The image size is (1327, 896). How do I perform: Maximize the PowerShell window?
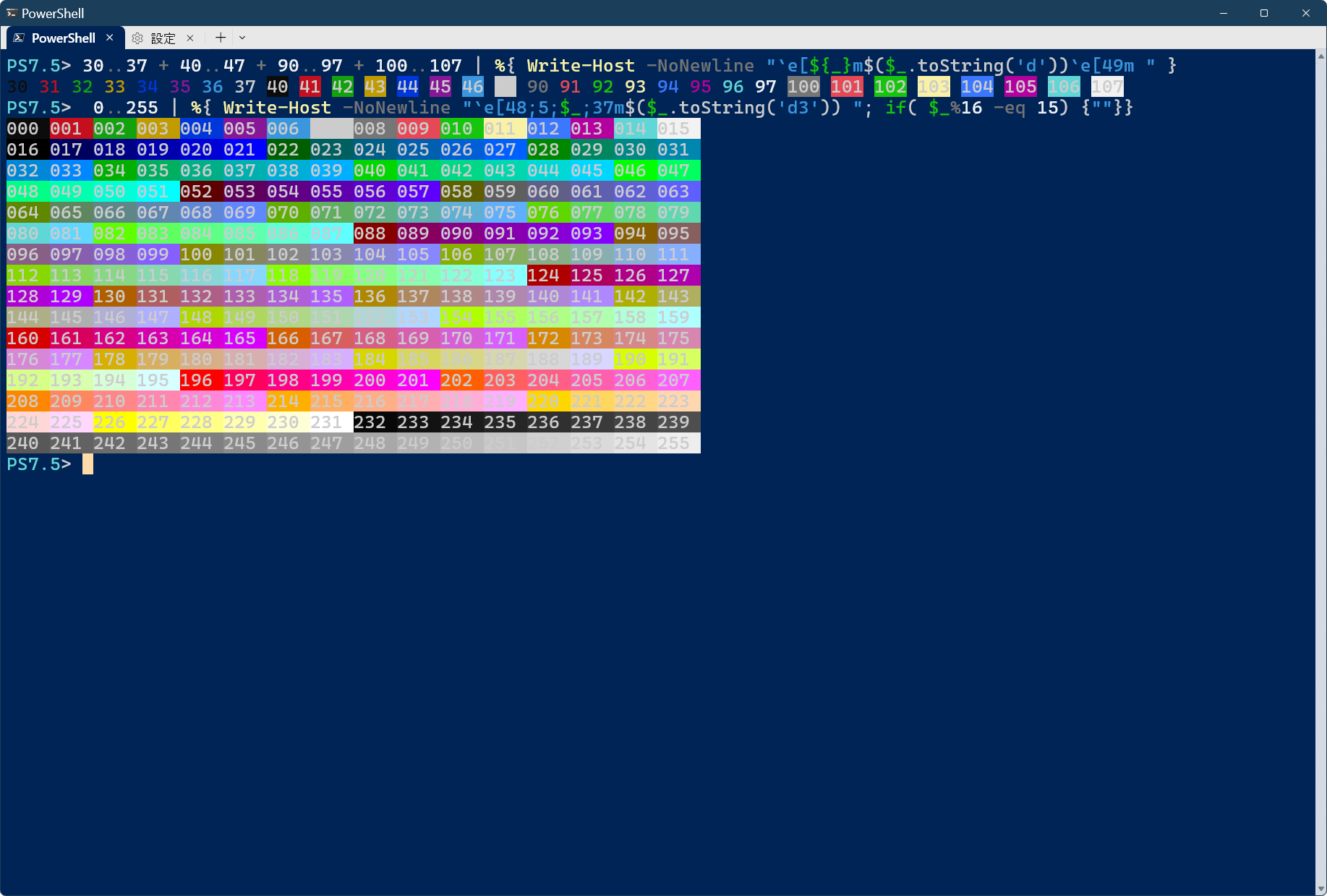coord(1264,12)
